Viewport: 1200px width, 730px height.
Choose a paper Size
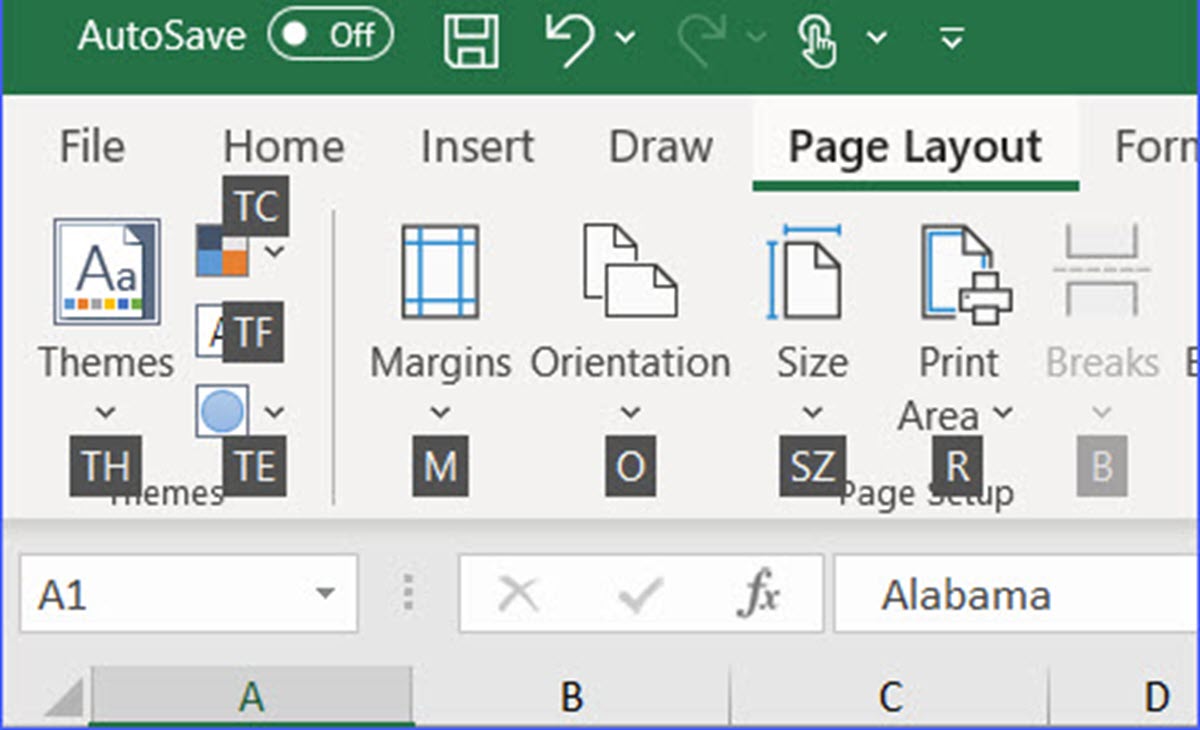pos(810,270)
